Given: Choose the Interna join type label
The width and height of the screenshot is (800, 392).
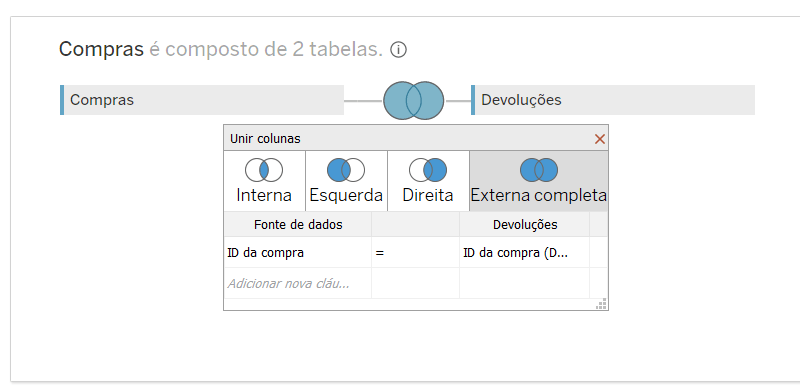Looking at the screenshot, I should (264, 195).
